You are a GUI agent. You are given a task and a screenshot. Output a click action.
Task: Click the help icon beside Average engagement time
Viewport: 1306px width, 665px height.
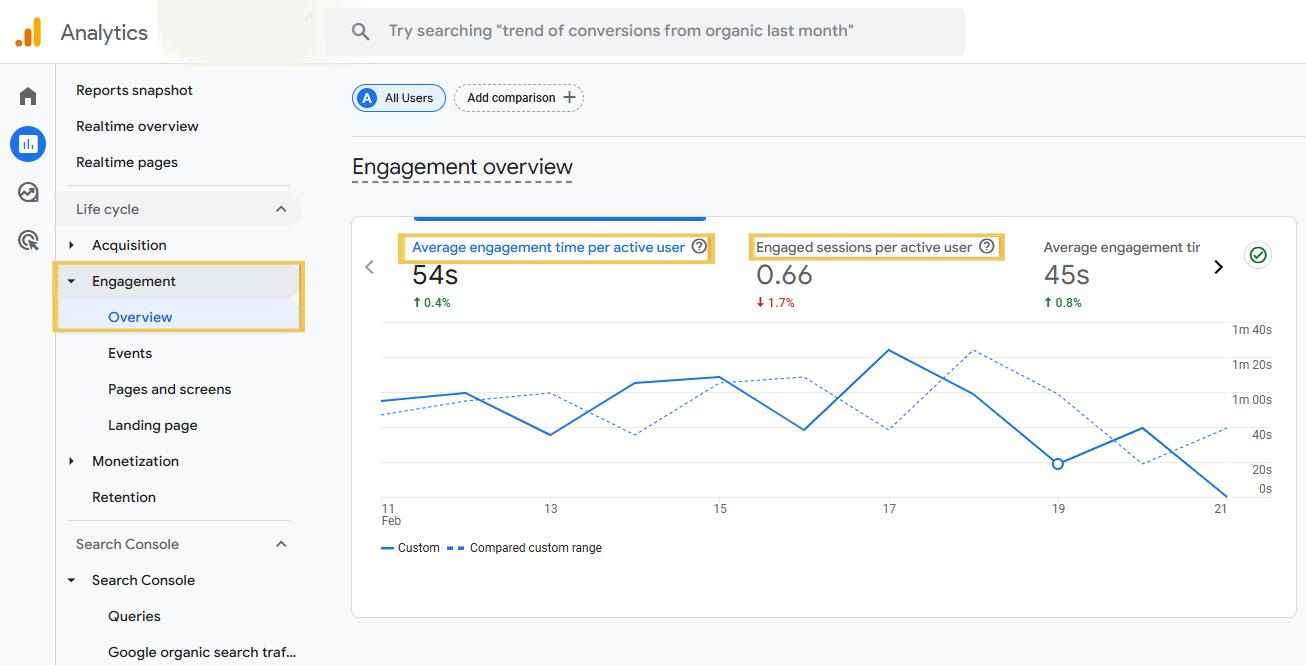click(699, 246)
